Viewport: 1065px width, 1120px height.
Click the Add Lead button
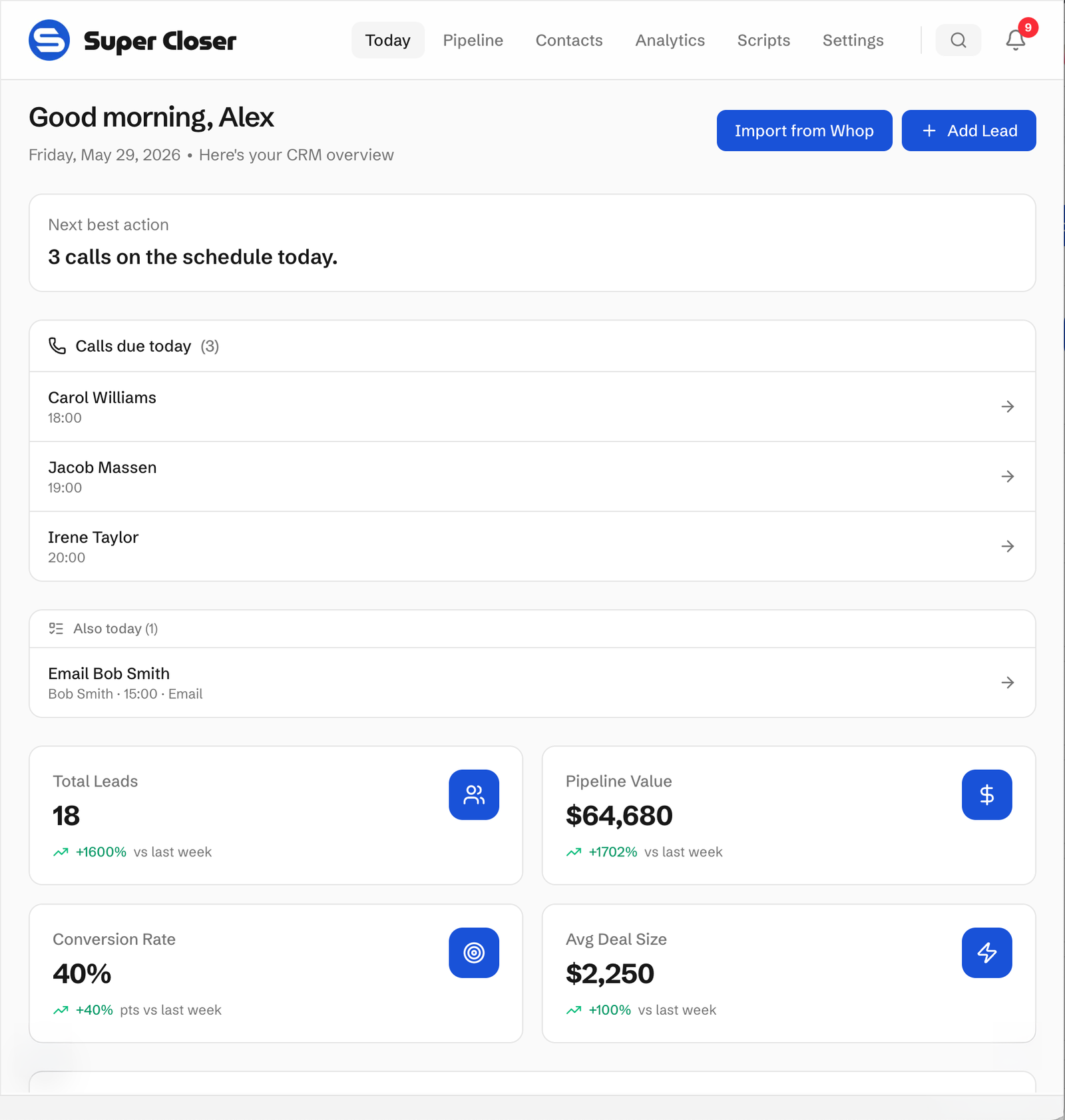(x=968, y=131)
